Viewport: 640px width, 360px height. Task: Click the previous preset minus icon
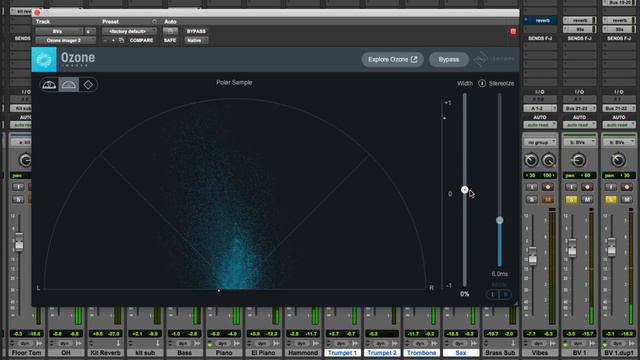(x=105, y=40)
